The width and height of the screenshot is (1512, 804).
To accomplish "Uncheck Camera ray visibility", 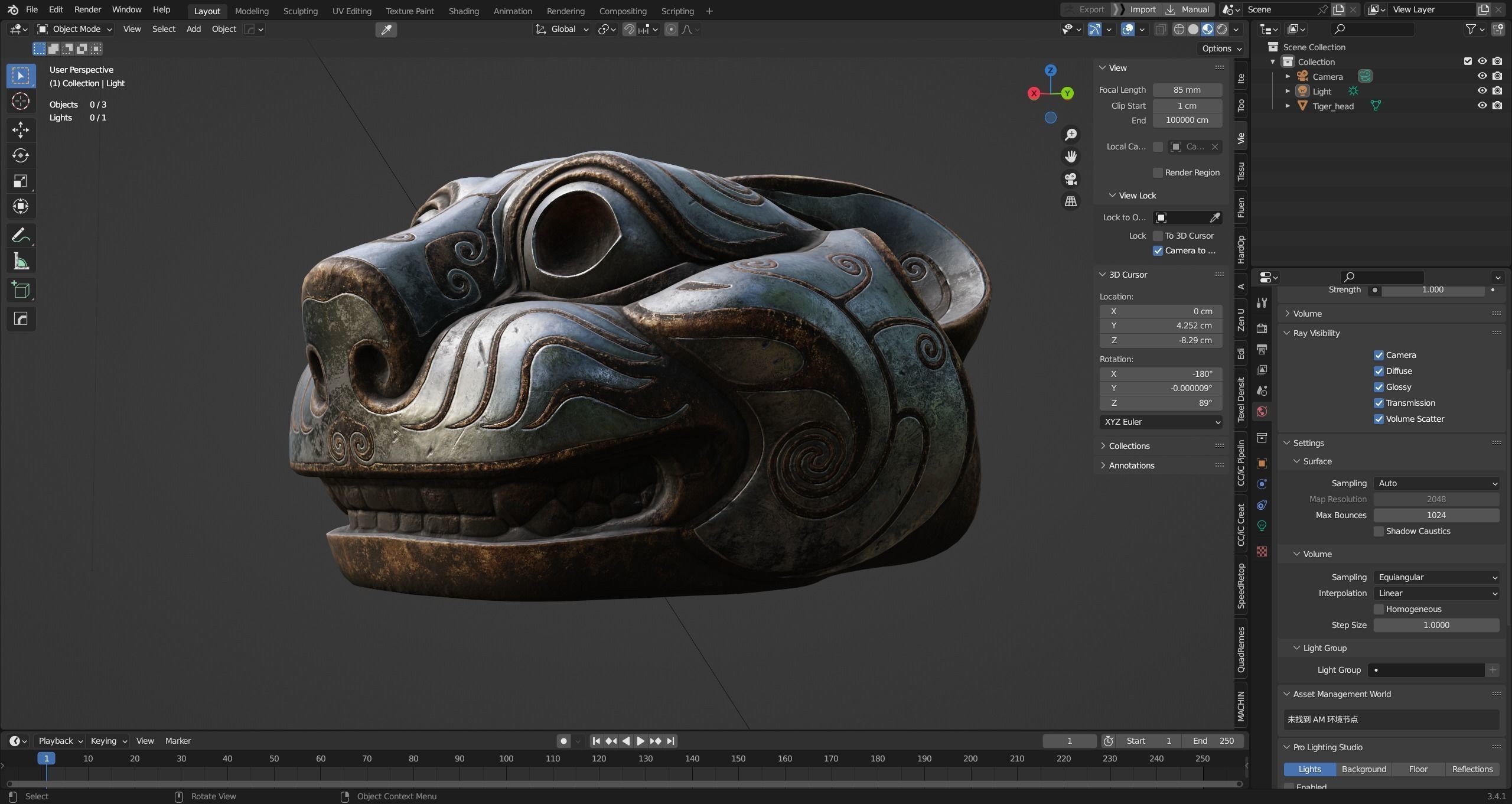I will click(x=1379, y=356).
